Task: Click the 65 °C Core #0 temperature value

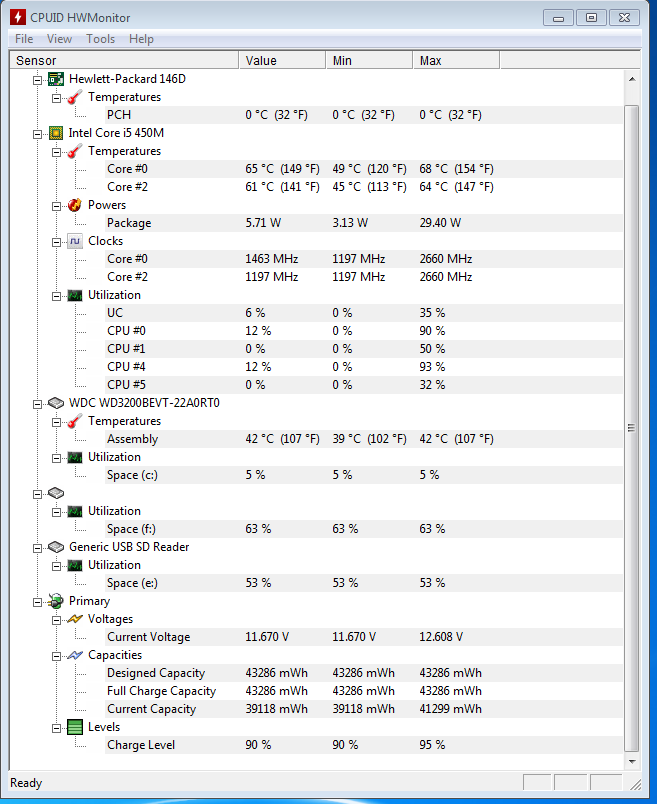Action: point(282,169)
